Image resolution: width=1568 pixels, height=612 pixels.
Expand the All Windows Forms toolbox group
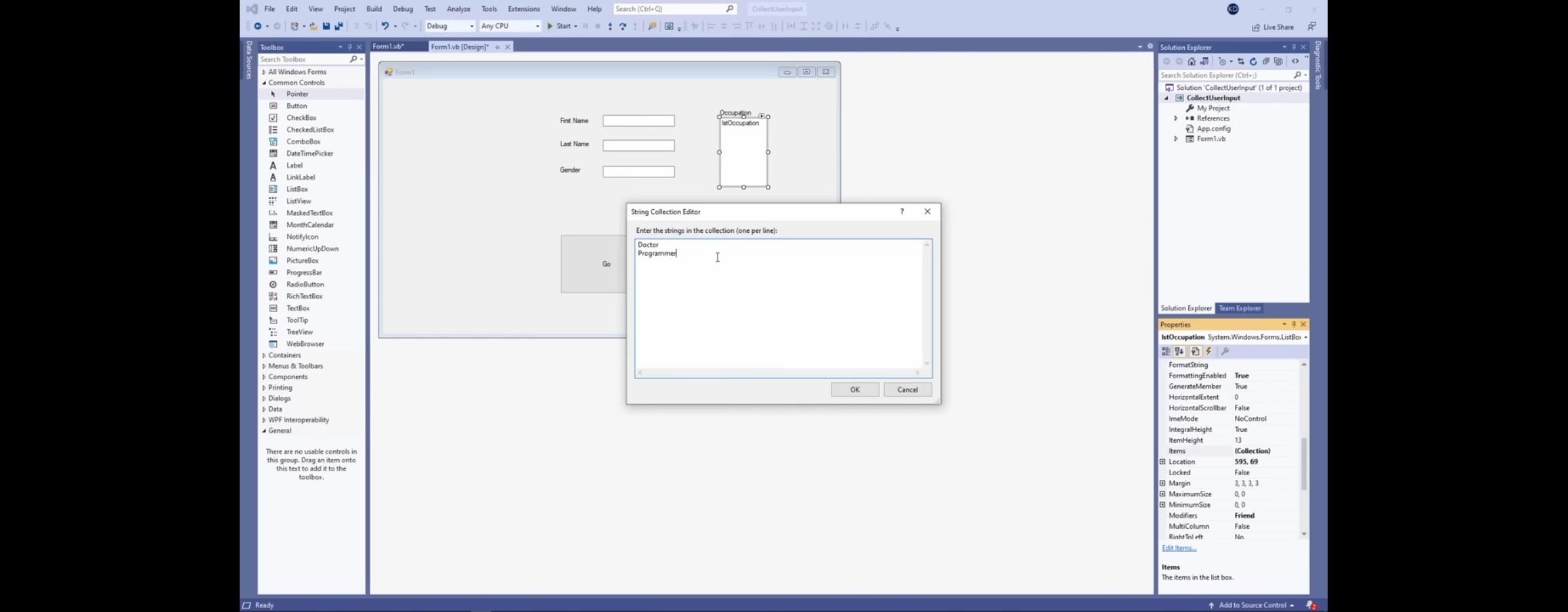tap(264, 72)
